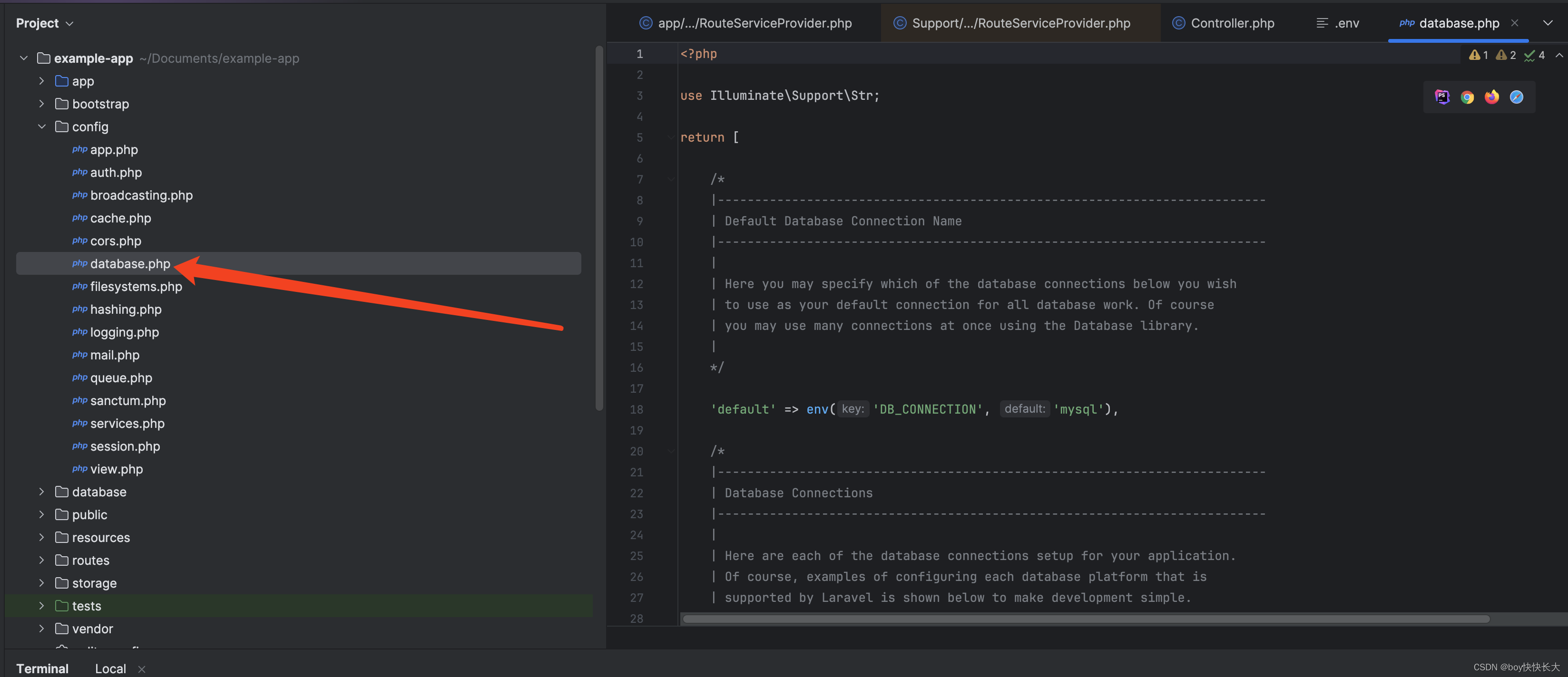This screenshot has height=677, width=1568.
Task: Click the class icon on Controller.php tab
Action: click(1178, 23)
